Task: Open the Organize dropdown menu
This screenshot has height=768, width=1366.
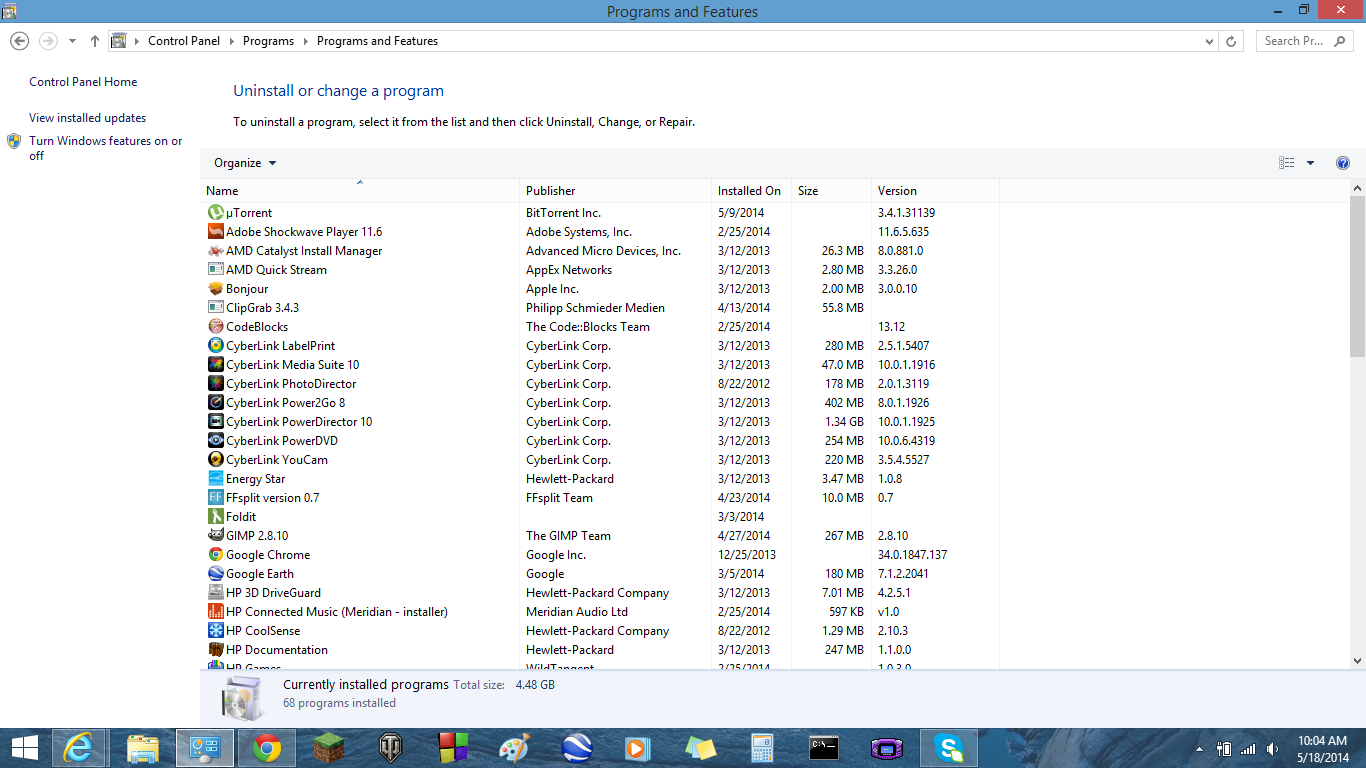Action: pyautogui.click(x=245, y=163)
